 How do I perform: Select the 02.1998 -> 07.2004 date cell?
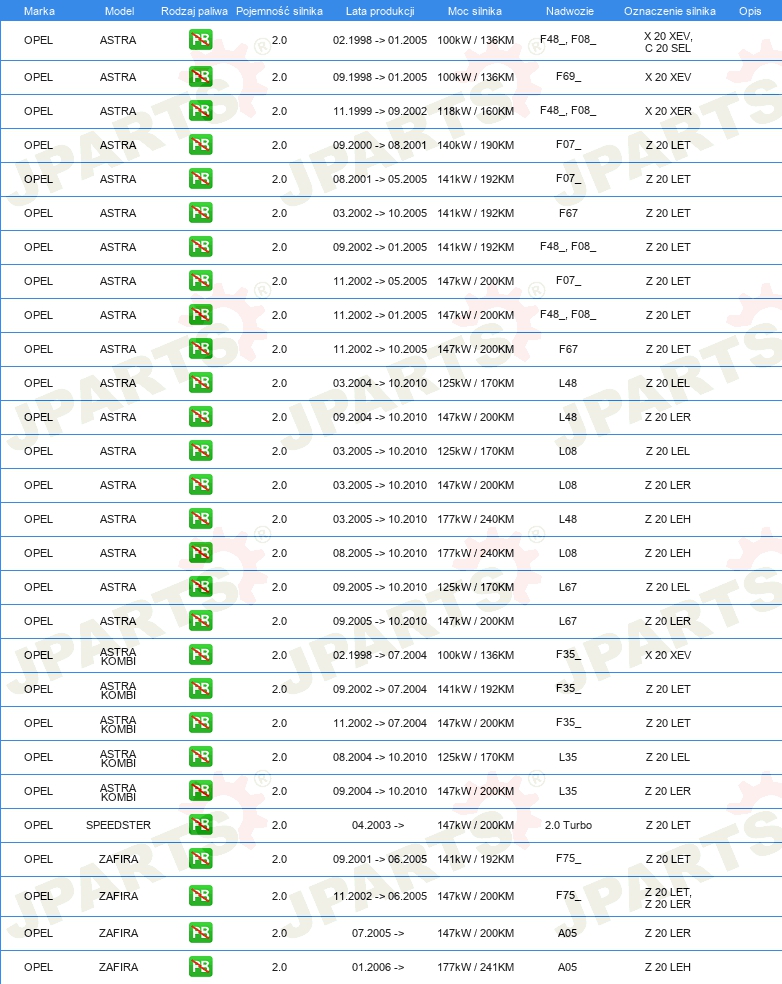(x=380, y=655)
